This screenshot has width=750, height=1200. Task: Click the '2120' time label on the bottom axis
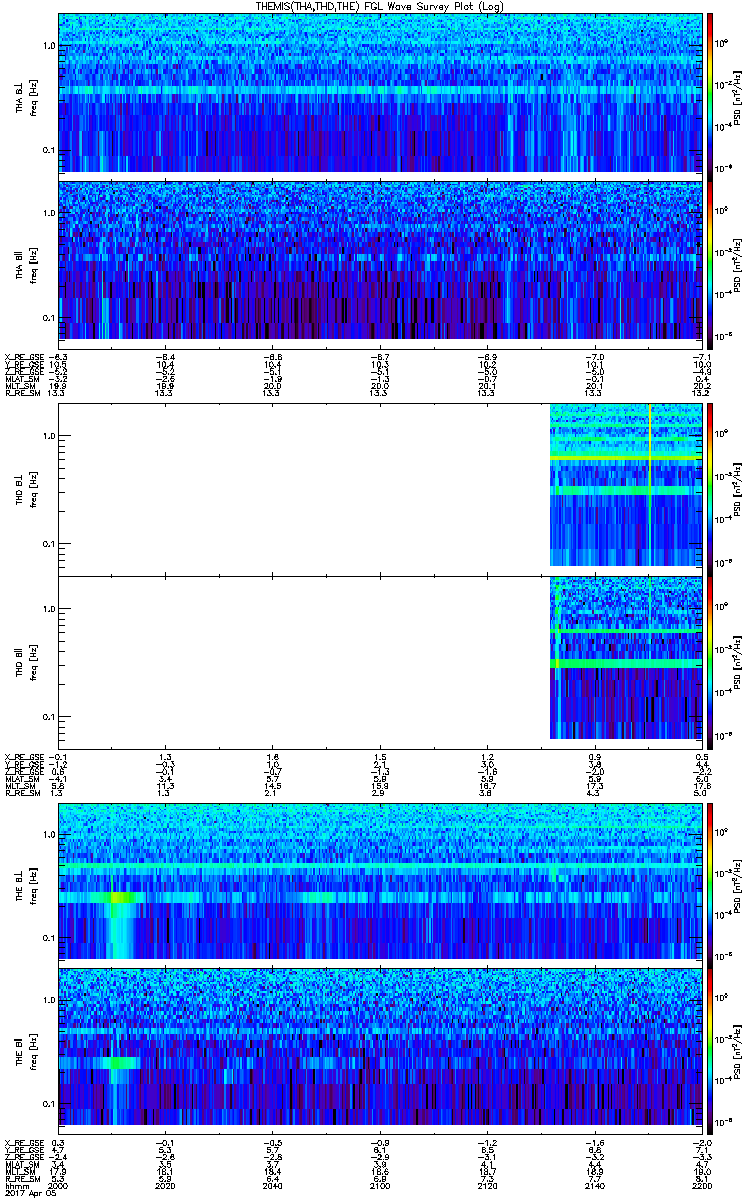coord(486,1184)
